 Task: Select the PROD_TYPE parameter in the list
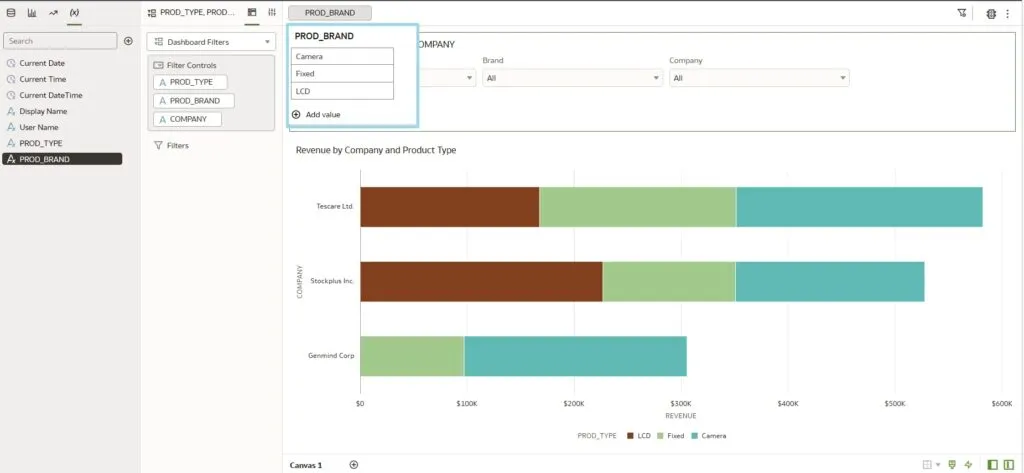coord(40,143)
